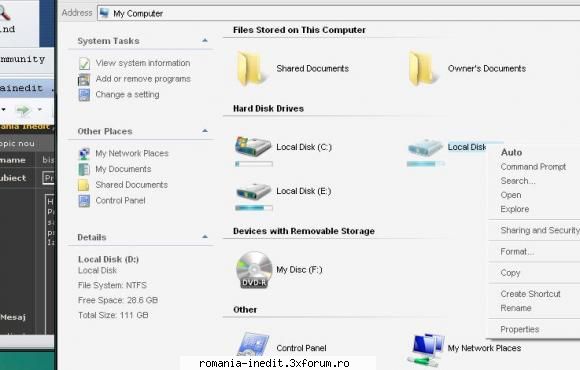The image size is (580, 370).
Task: Choose Open from the context menu
Action: coord(511,195)
